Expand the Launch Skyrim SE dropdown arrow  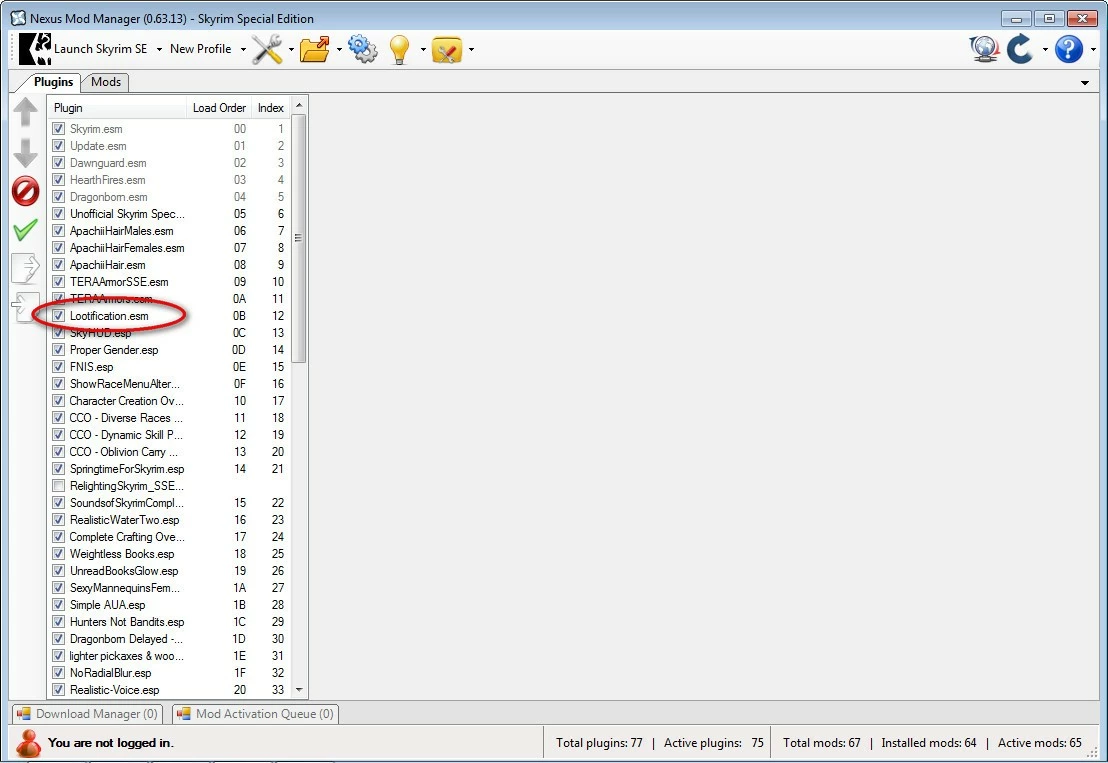point(159,49)
